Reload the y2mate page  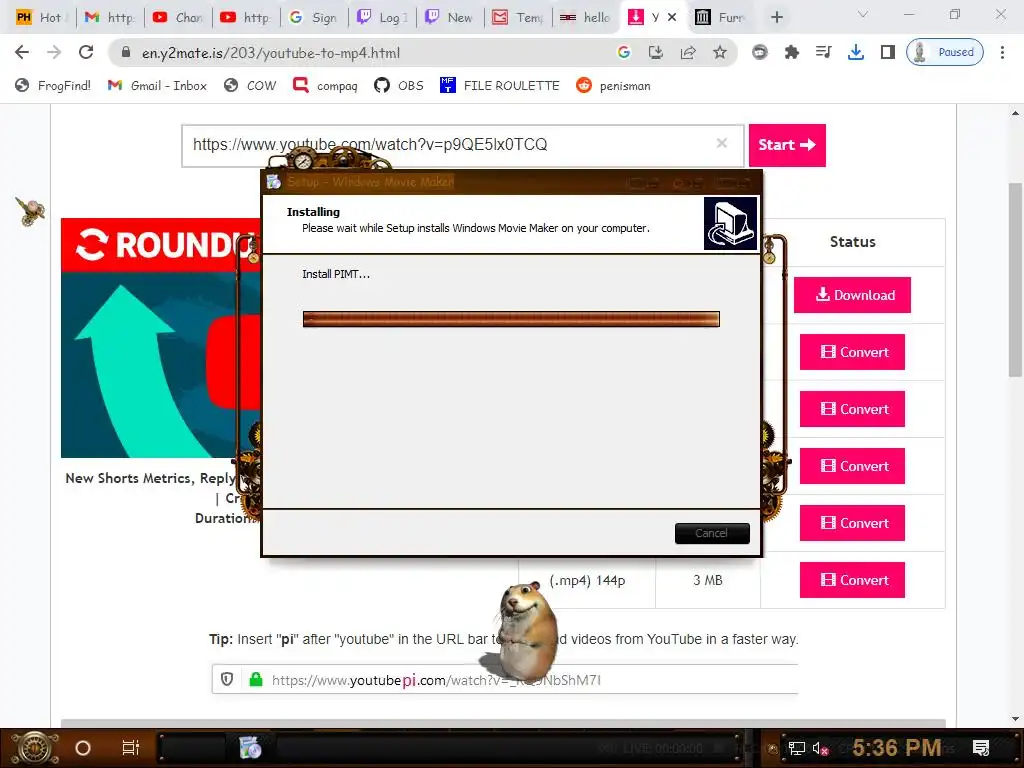[x=86, y=52]
